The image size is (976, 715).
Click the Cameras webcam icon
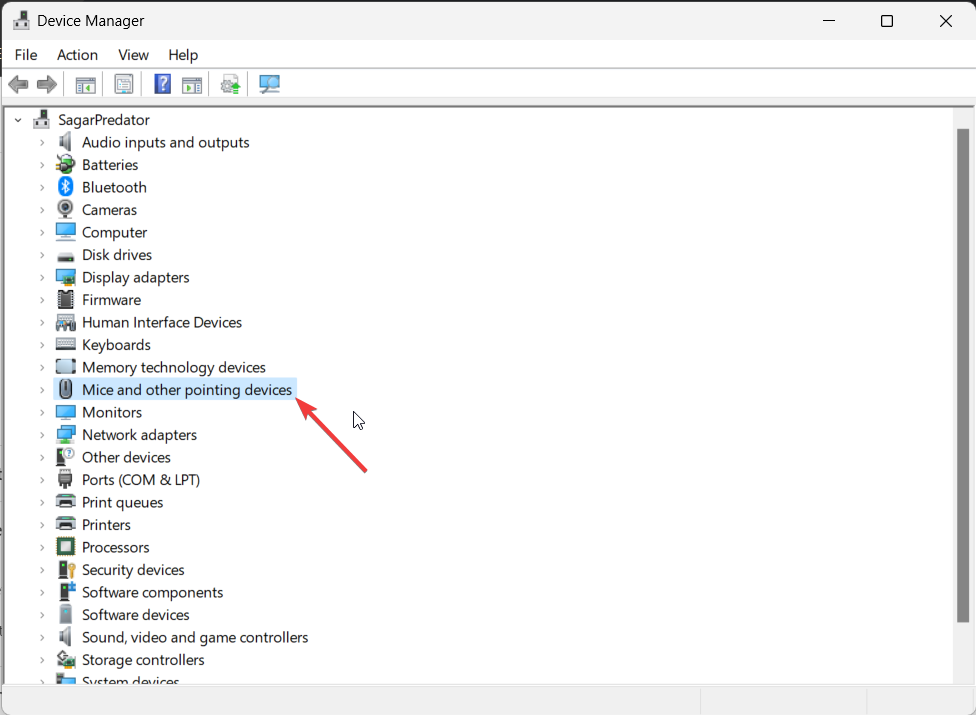65,209
